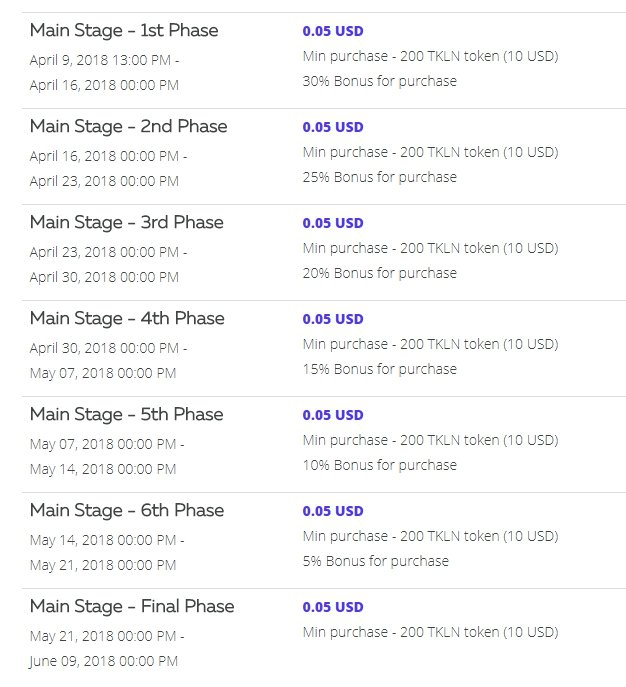Click the Main Stage – 1st Phase heading
Viewport: 626px width, 687px height.
pos(124,31)
